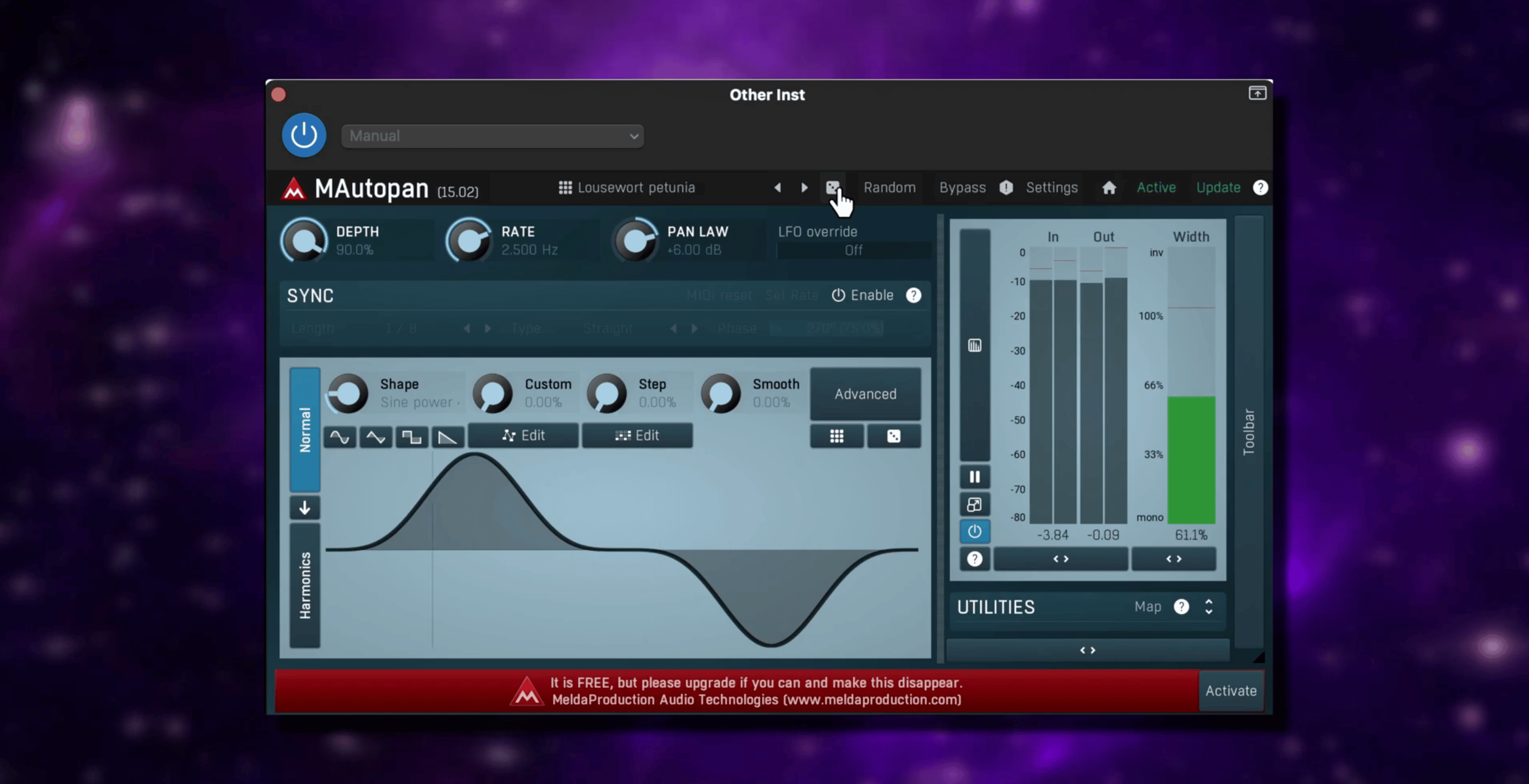
Task: Open the meters help icon
Action: (x=975, y=559)
